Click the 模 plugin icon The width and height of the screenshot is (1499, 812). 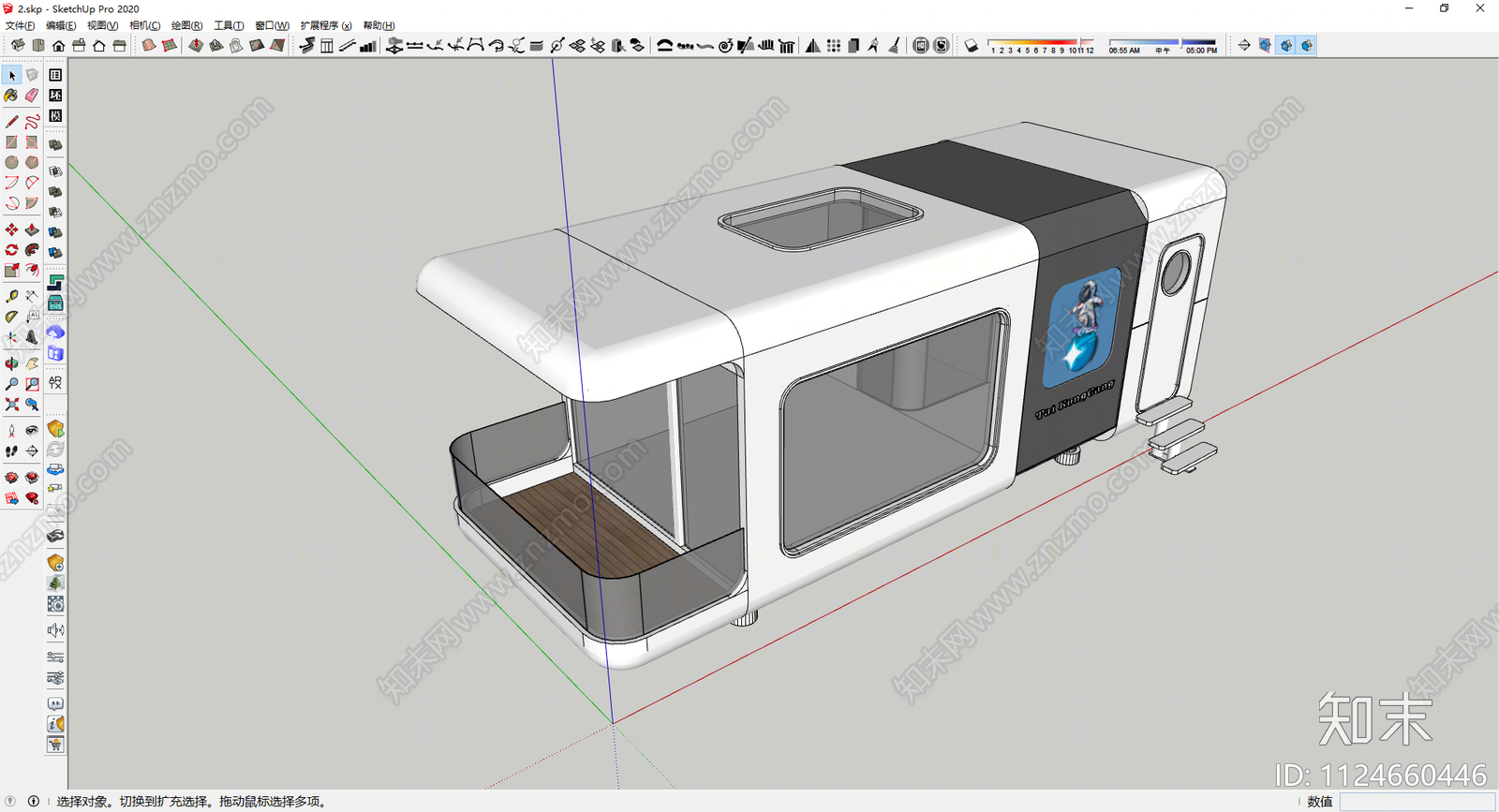coord(55,116)
